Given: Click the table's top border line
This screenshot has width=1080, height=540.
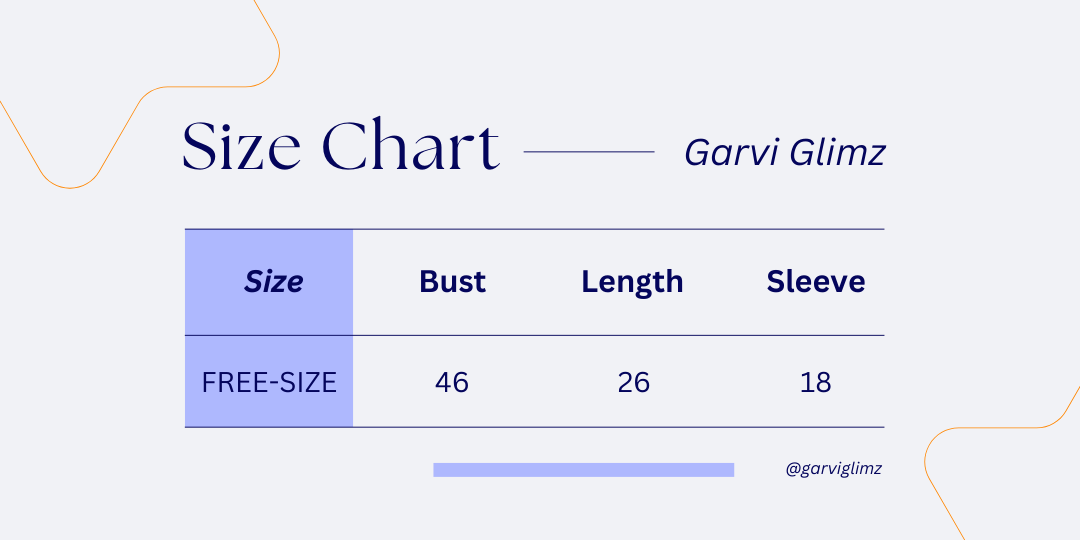Looking at the screenshot, I should [618, 229].
